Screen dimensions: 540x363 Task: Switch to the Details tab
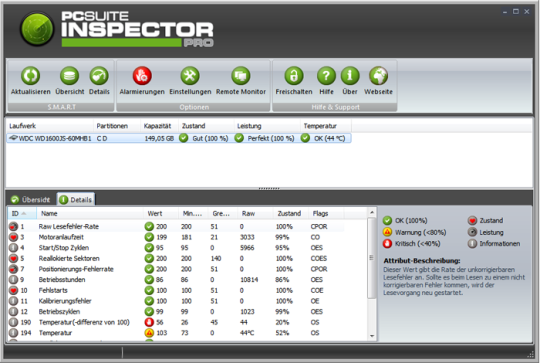pyautogui.click(x=75, y=200)
